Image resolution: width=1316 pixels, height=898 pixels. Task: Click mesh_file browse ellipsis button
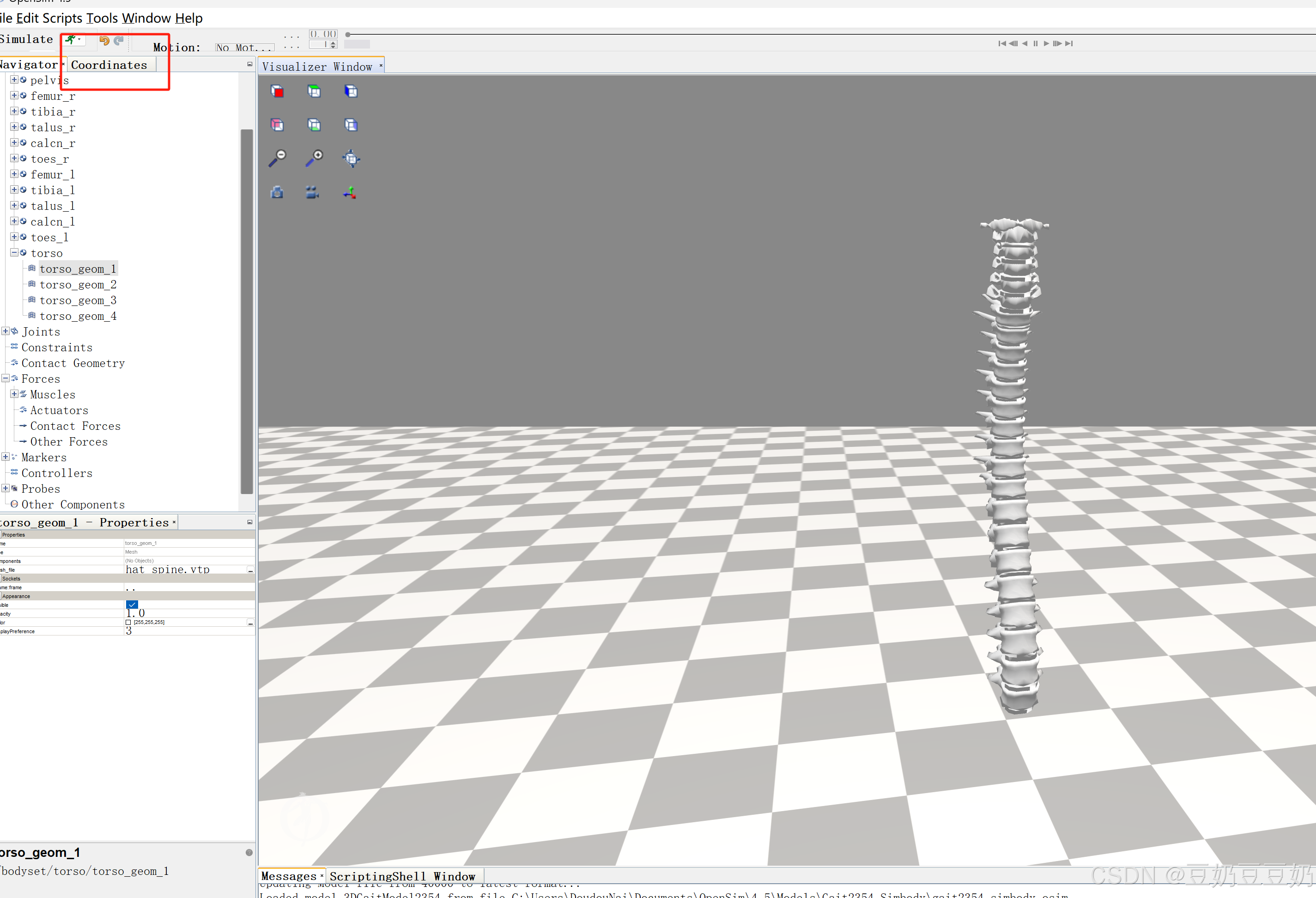point(250,570)
